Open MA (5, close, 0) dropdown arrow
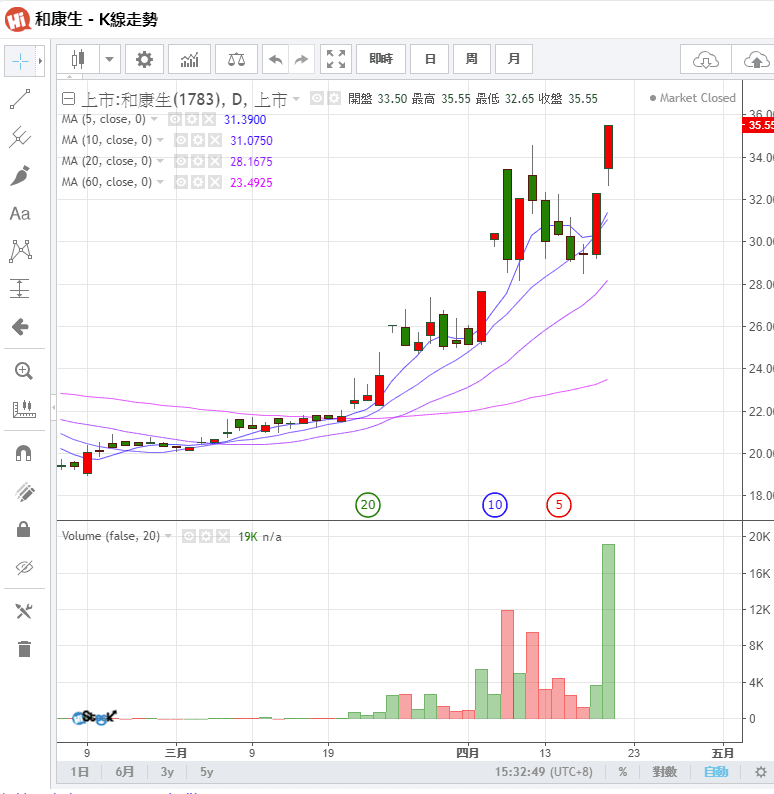Screen dimensions: 774x794 coord(154,120)
